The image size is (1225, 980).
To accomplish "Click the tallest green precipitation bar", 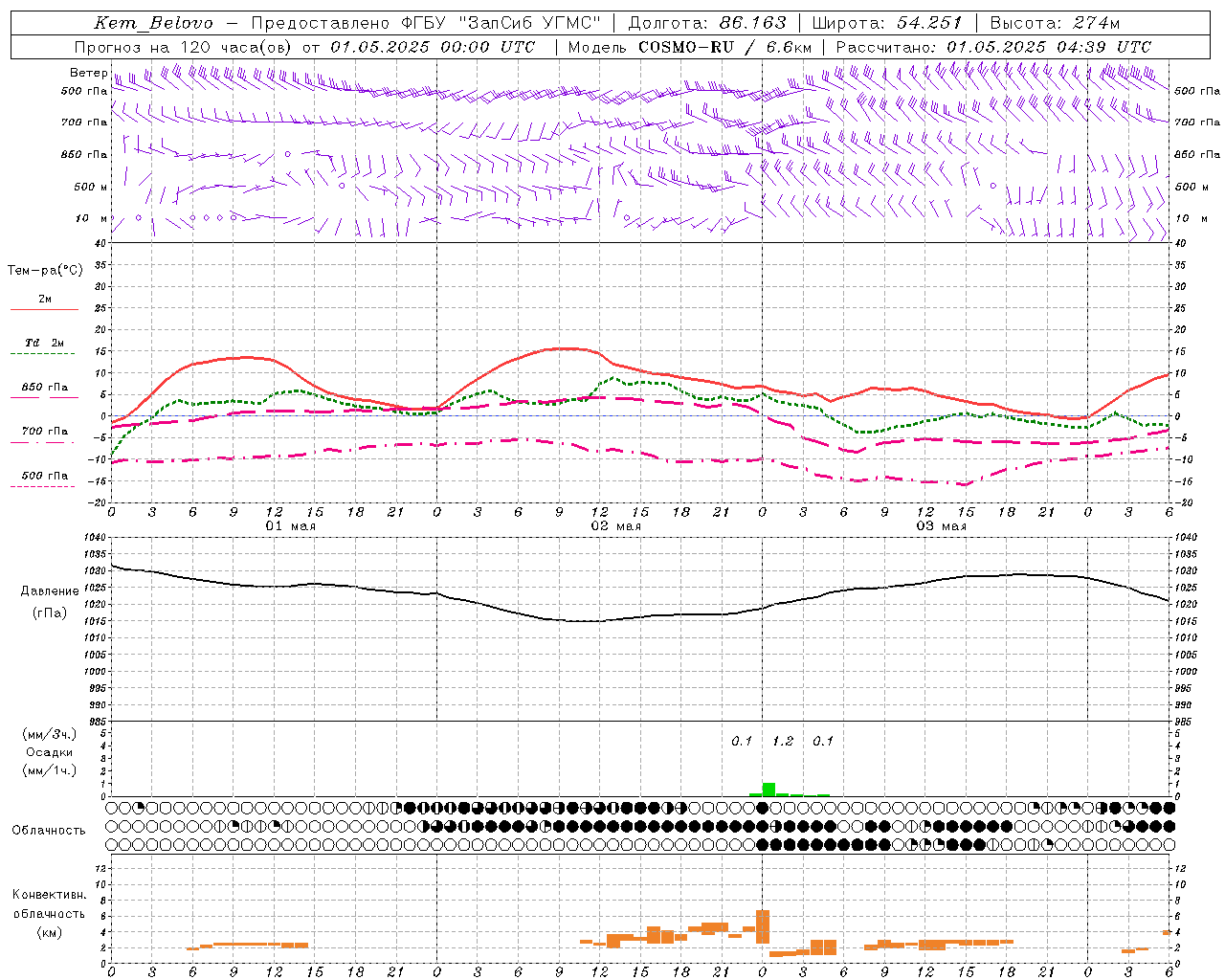I will 768,790.
